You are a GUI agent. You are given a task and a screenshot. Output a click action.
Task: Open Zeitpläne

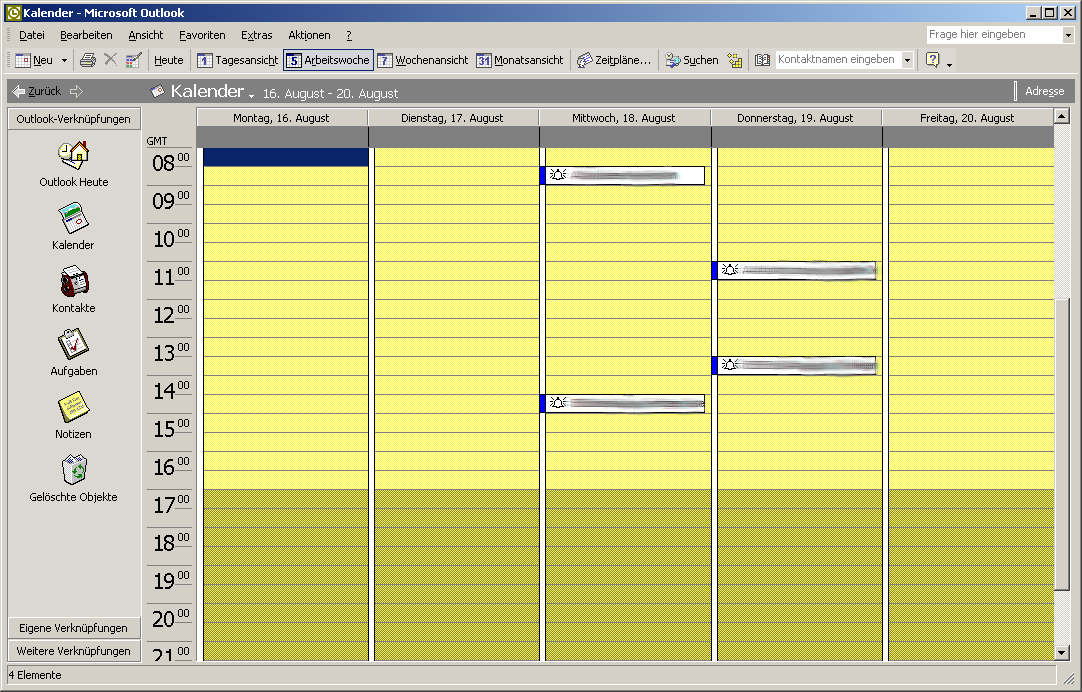coord(613,60)
